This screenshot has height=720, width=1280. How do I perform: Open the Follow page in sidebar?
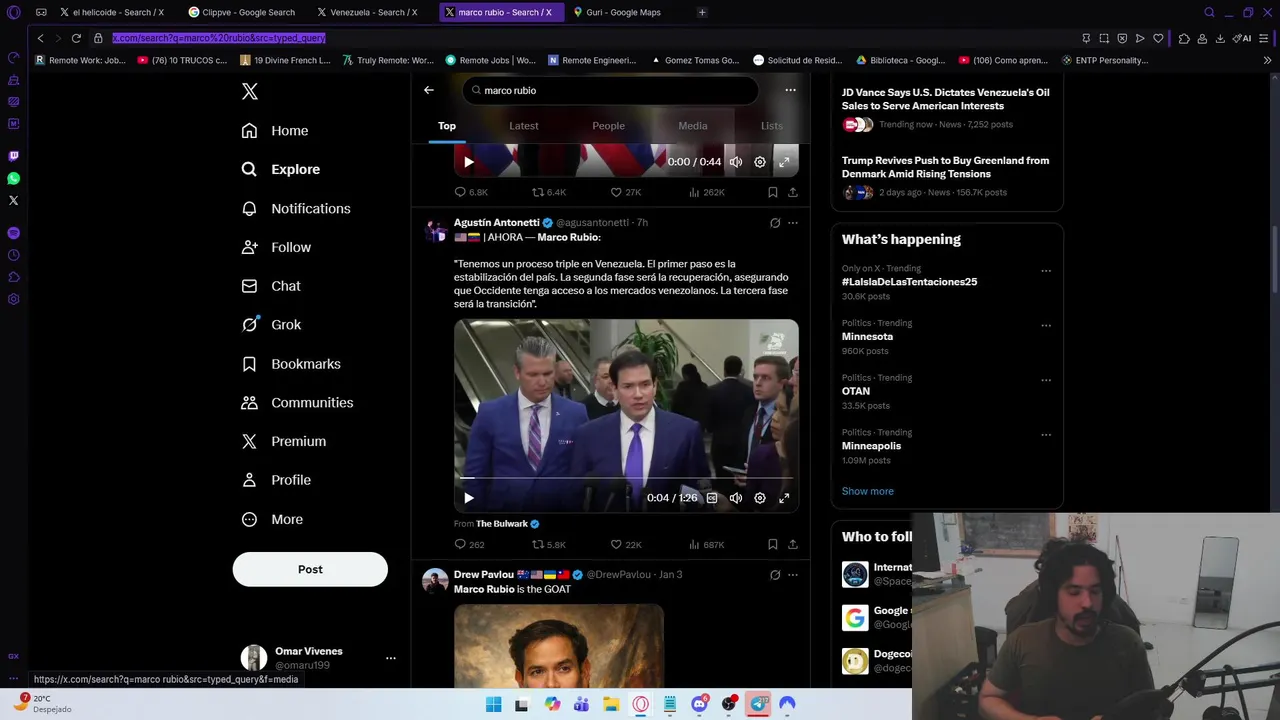[x=276, y=247]
